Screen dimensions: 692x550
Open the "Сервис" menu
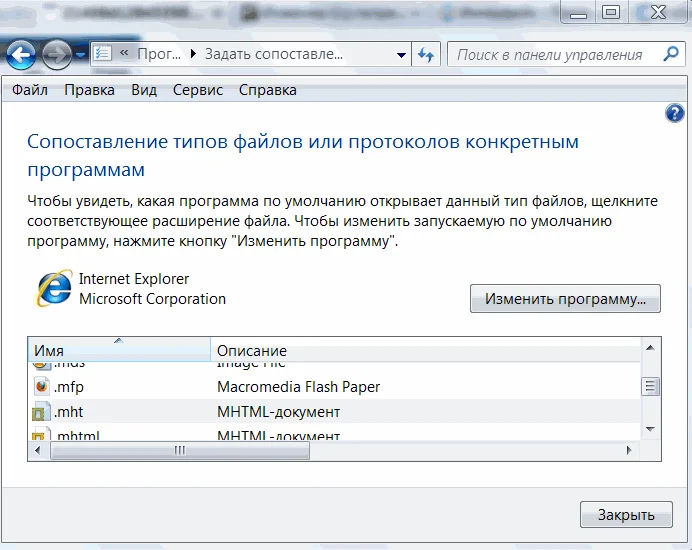[x=198, y=90]
